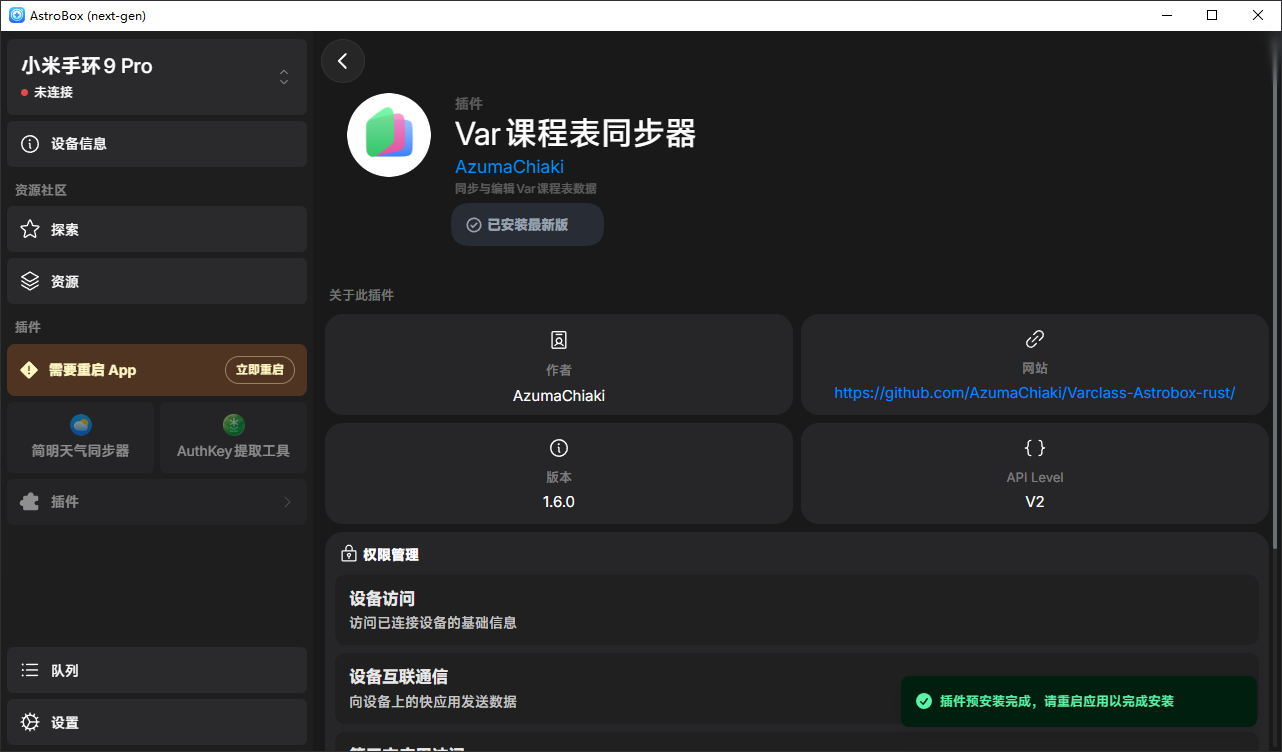Click the AstroBox app icon in title bar
Viewport: 1282px width, 752px height.
(x=17, y=15)
